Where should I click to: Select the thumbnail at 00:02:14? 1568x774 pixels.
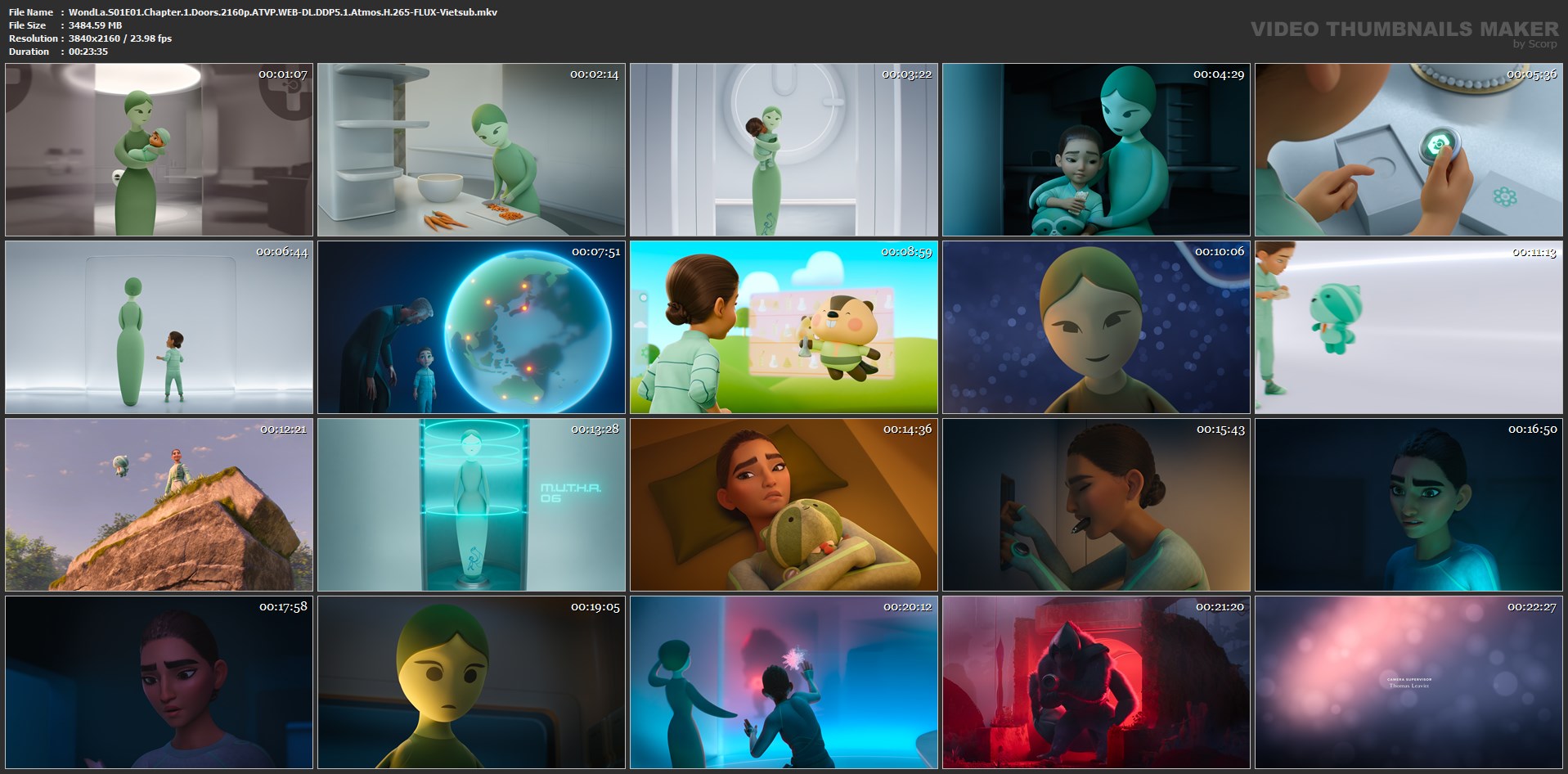[x=471, y=150]
